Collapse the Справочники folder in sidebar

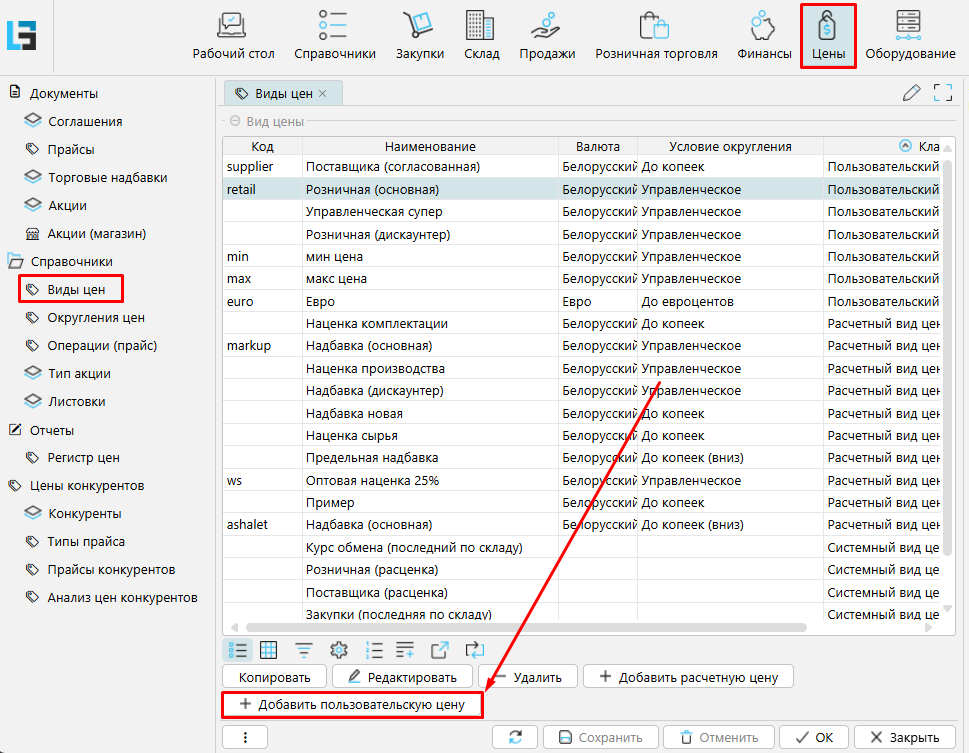tap(15, 261)
